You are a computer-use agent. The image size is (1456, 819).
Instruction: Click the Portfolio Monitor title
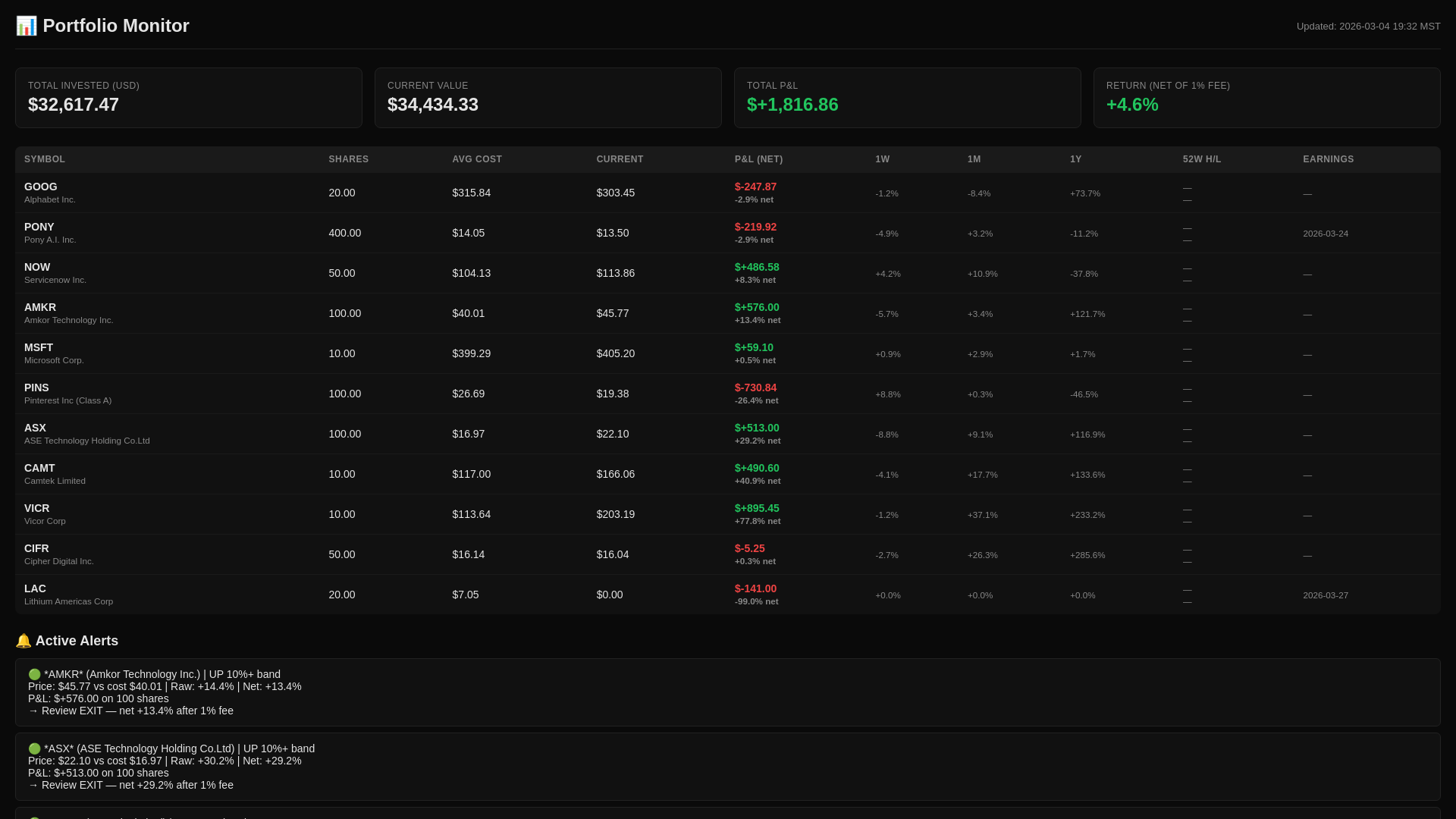[x=116, y=26]
